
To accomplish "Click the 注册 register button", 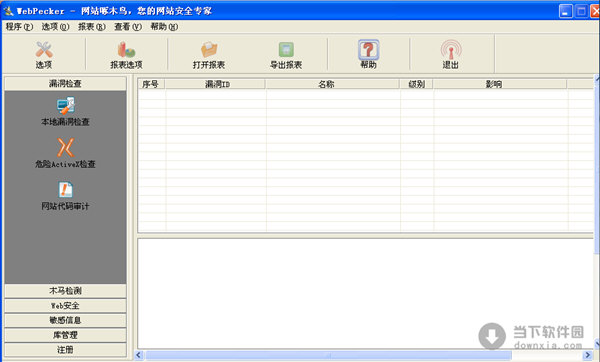I will [x=65, y=350].
